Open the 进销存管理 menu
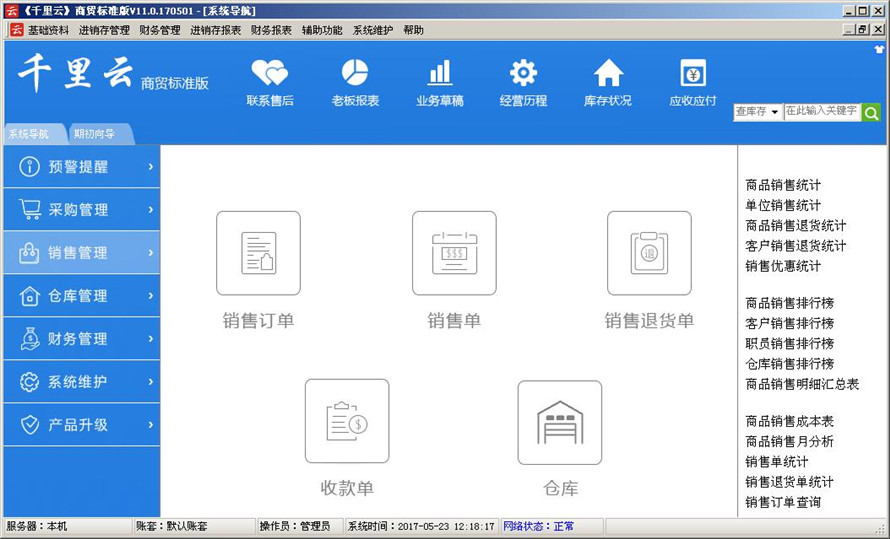The image size is (890, 539). pyautogui.click(x=104, y=30)
